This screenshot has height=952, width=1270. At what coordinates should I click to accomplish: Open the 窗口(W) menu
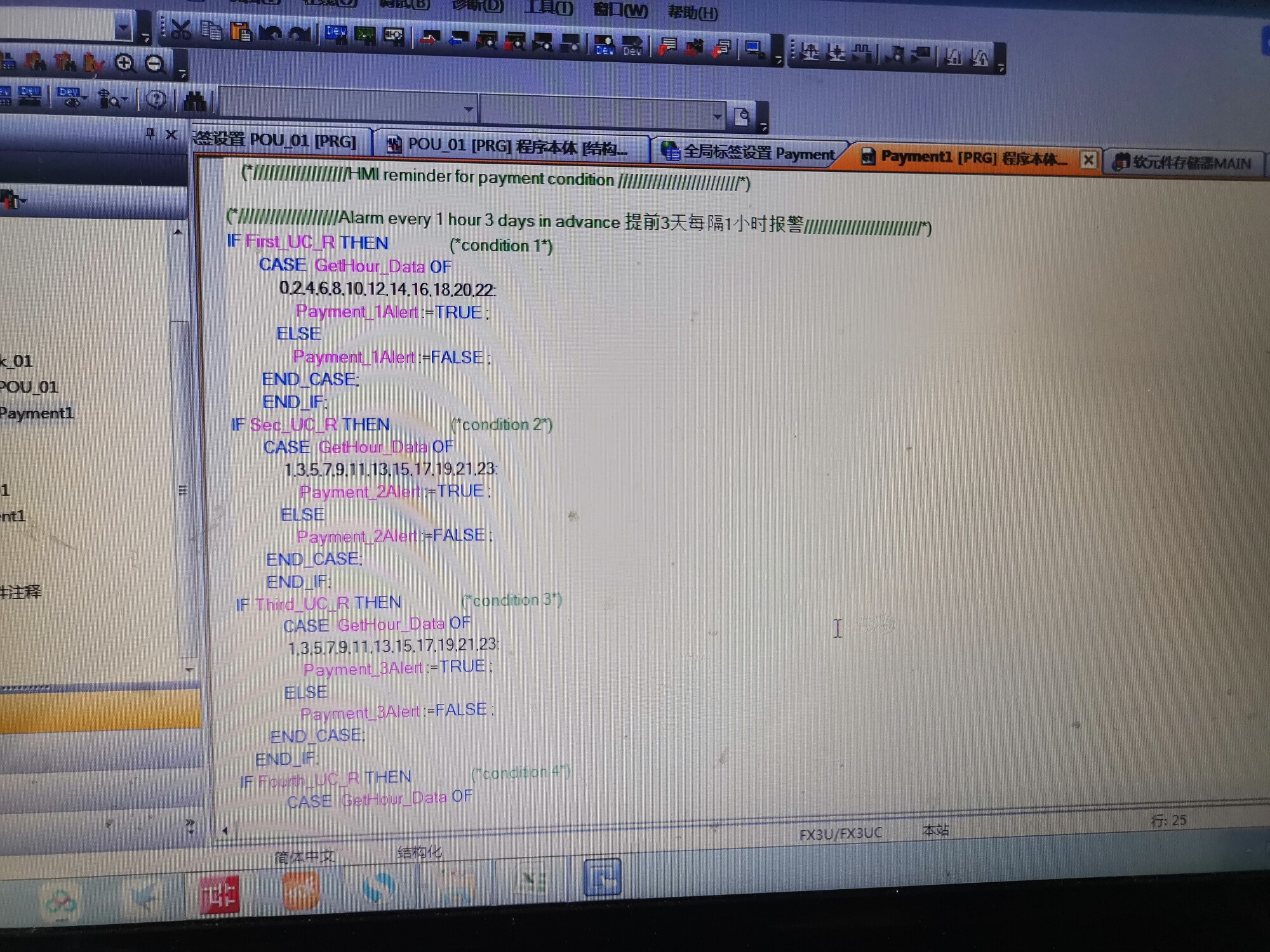coord(620,10)
